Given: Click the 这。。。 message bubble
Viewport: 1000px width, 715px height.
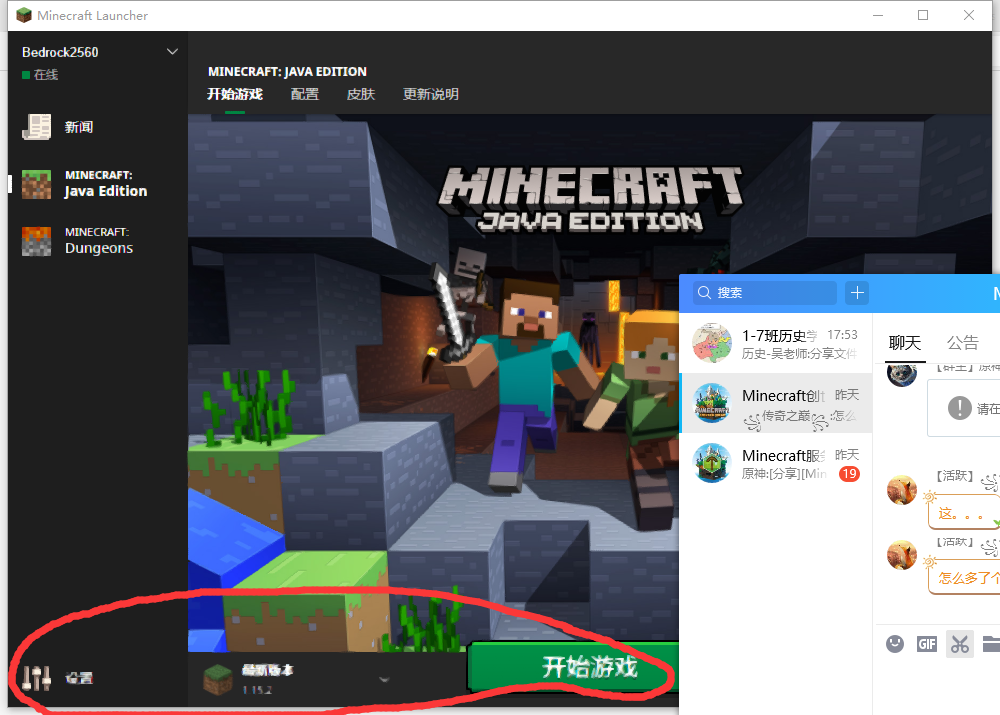Looking at the screenshot, I should click(964, 514).
